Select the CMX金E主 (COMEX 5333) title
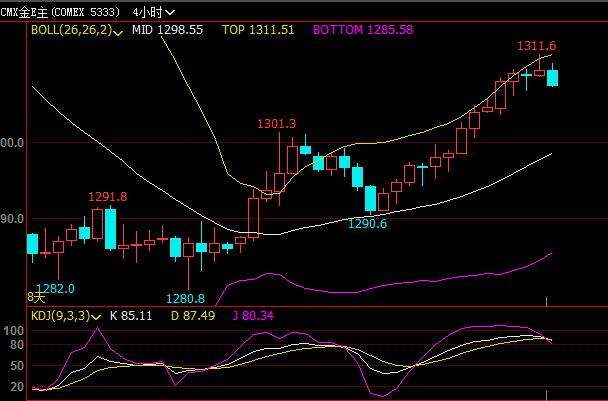 tap(60, 12)
